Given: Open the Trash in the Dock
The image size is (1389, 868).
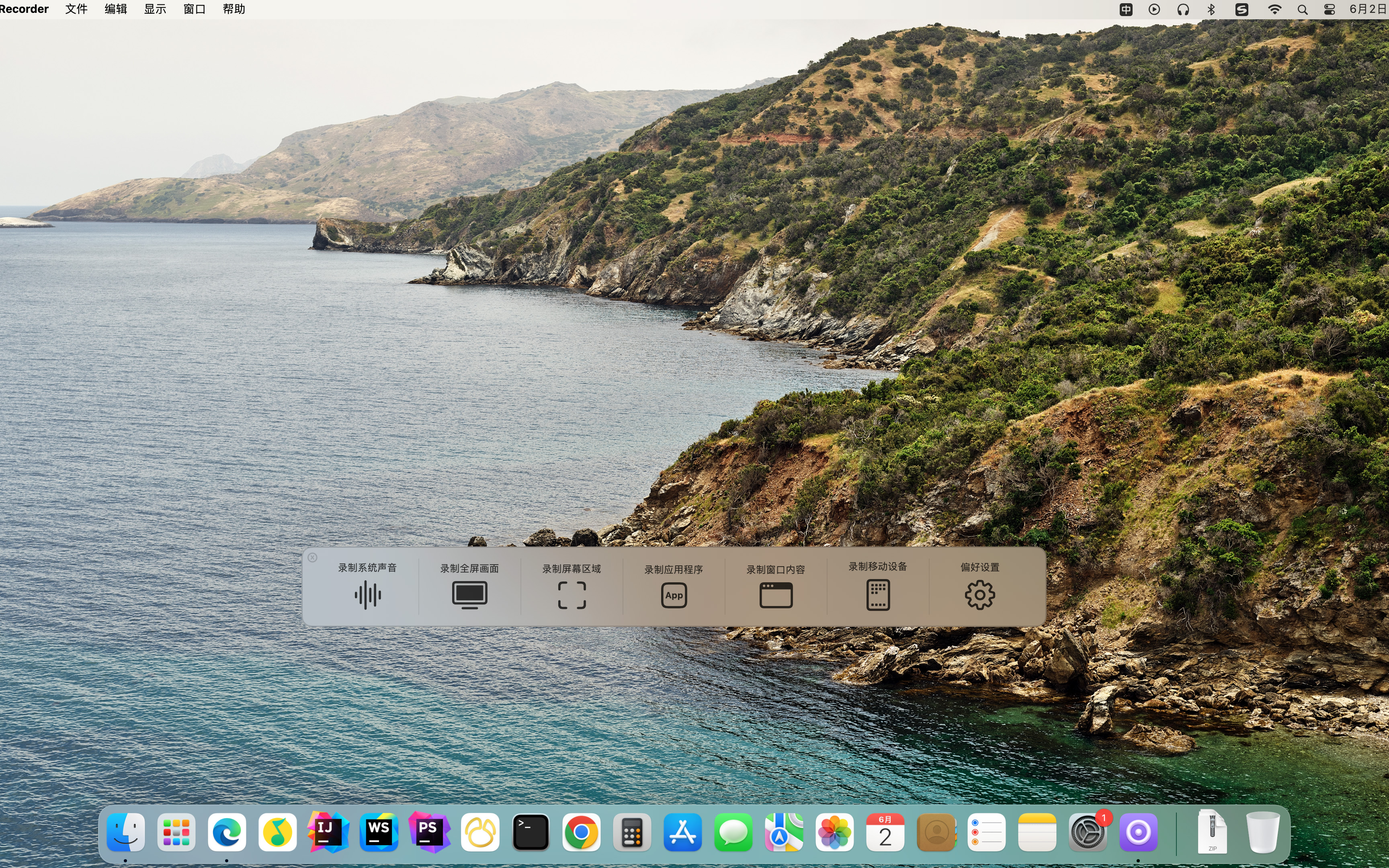Looking at the screenshot, I should coord(1263,832).
